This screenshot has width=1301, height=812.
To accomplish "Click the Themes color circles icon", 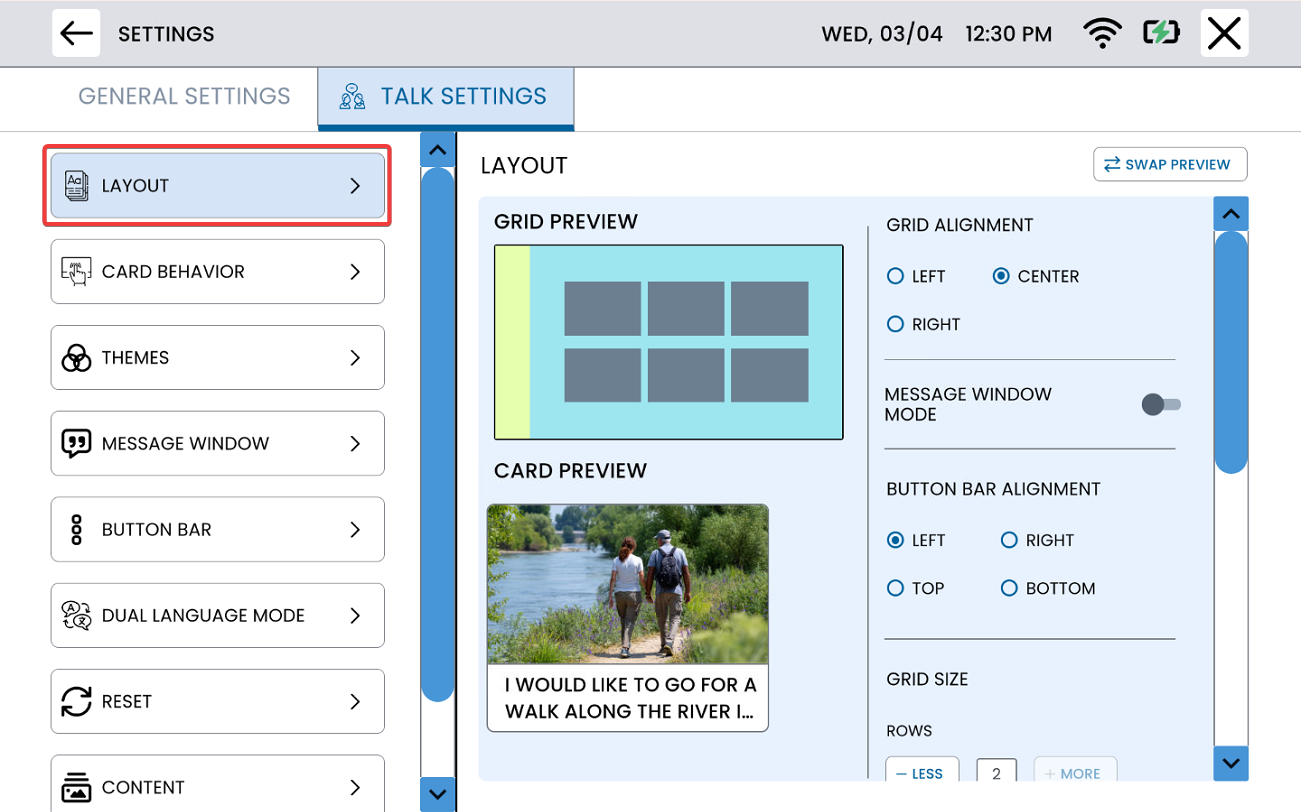I will click(76, 358).
